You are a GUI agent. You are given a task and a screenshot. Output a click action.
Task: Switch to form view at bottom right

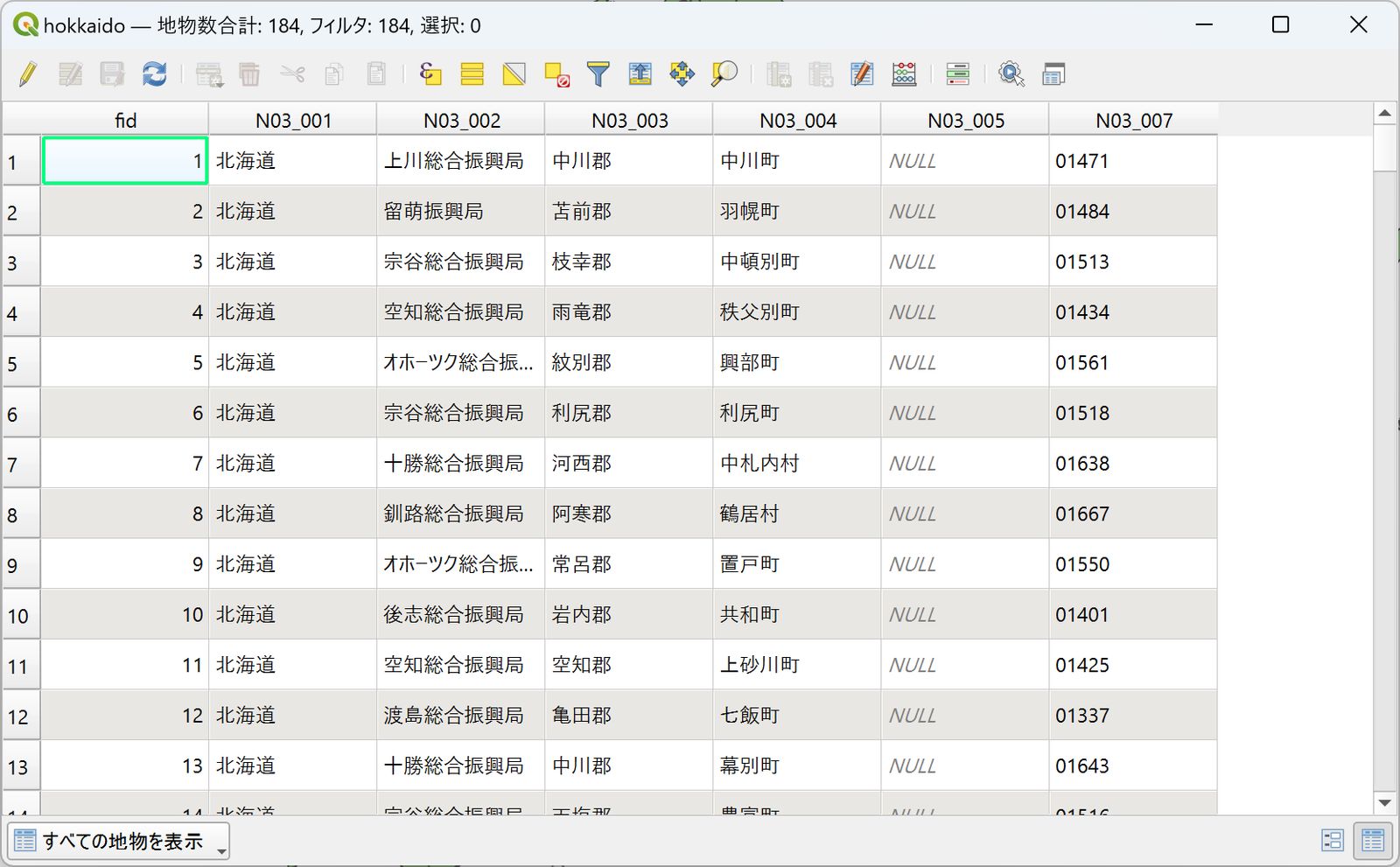click(1332, 841)
